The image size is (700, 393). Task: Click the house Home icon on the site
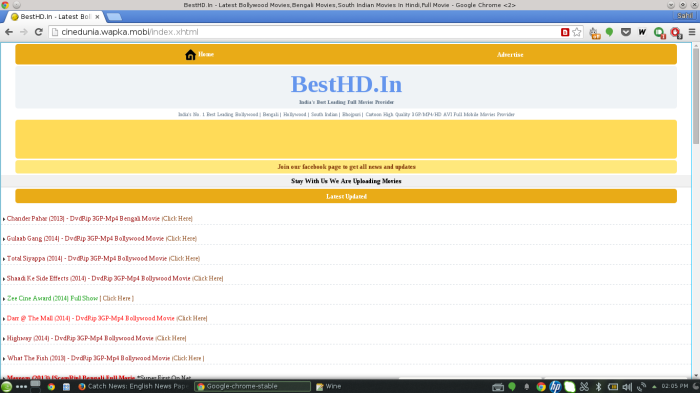(191, 54)
